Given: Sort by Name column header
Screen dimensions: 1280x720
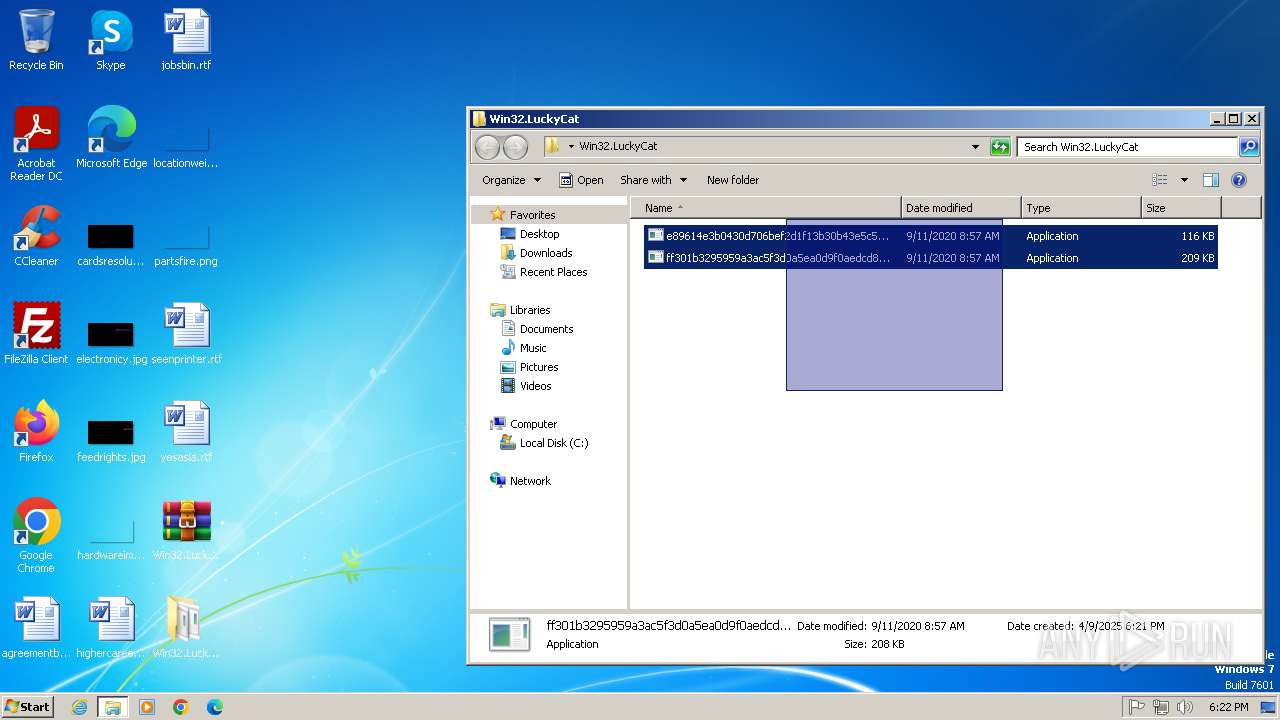Looking at the screenshot, I should pyautogui.click(x=766, y=208).
